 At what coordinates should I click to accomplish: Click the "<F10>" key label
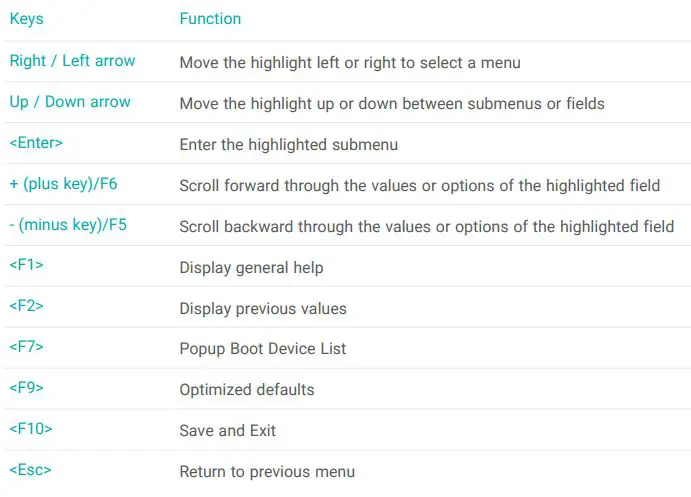[x=31, y=430]
